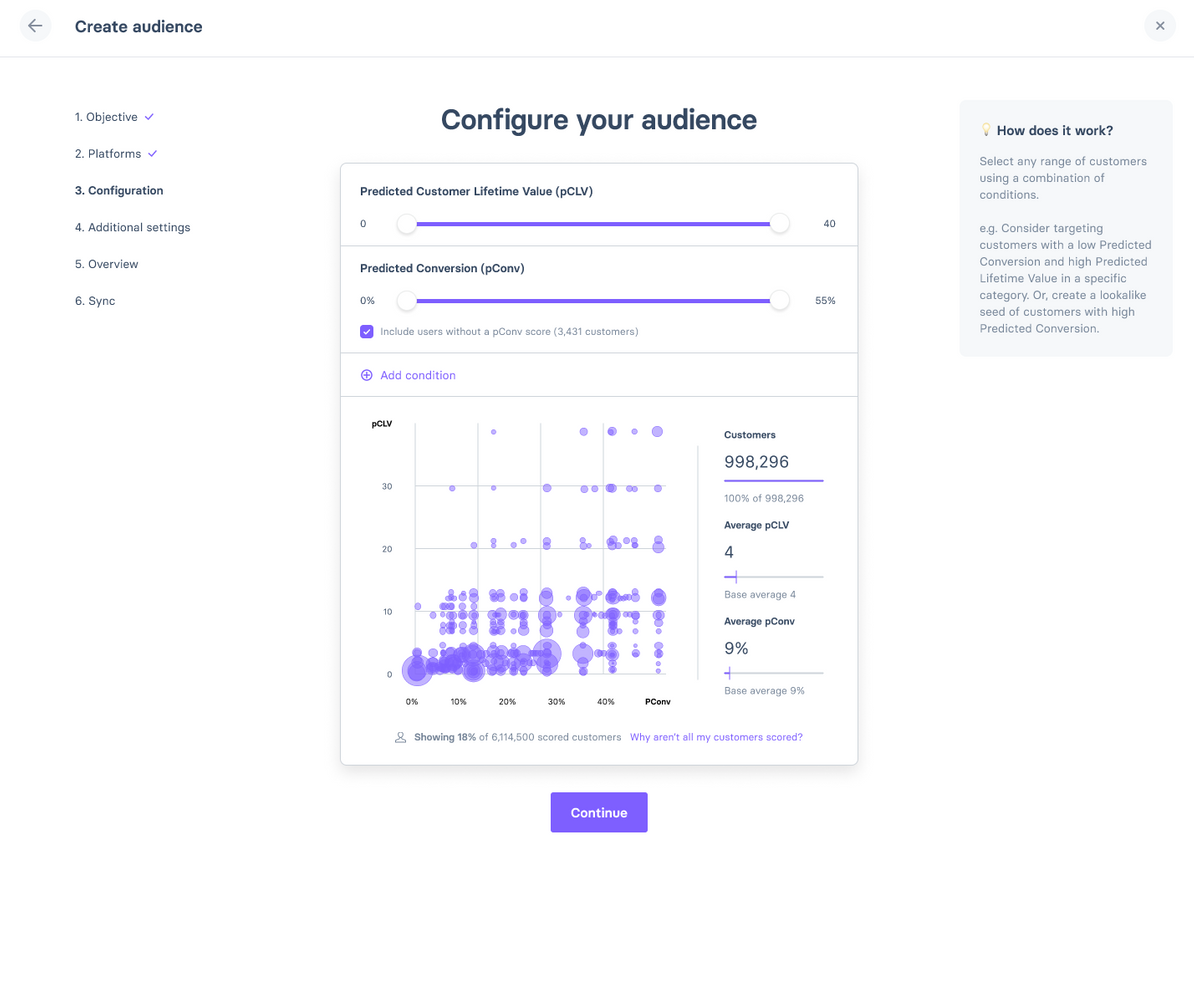Click the lightbulb icon in help panel
Screen dimensions: 1194x987
(985, 130)
